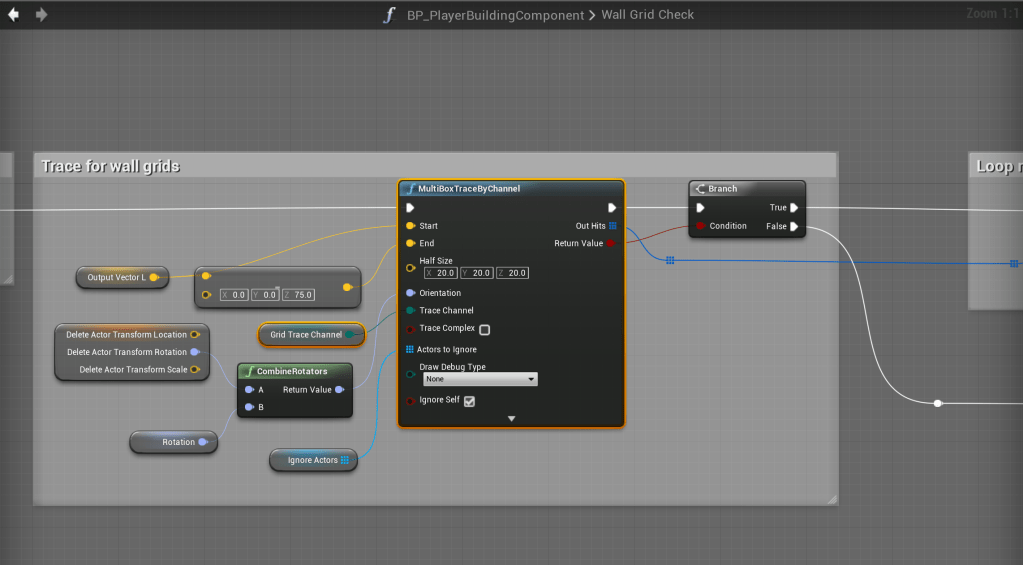1023x565 pixels.
Task: Click BP_PlayerBuildingComponent in the breadcrumb
Action: coord(495,15)
